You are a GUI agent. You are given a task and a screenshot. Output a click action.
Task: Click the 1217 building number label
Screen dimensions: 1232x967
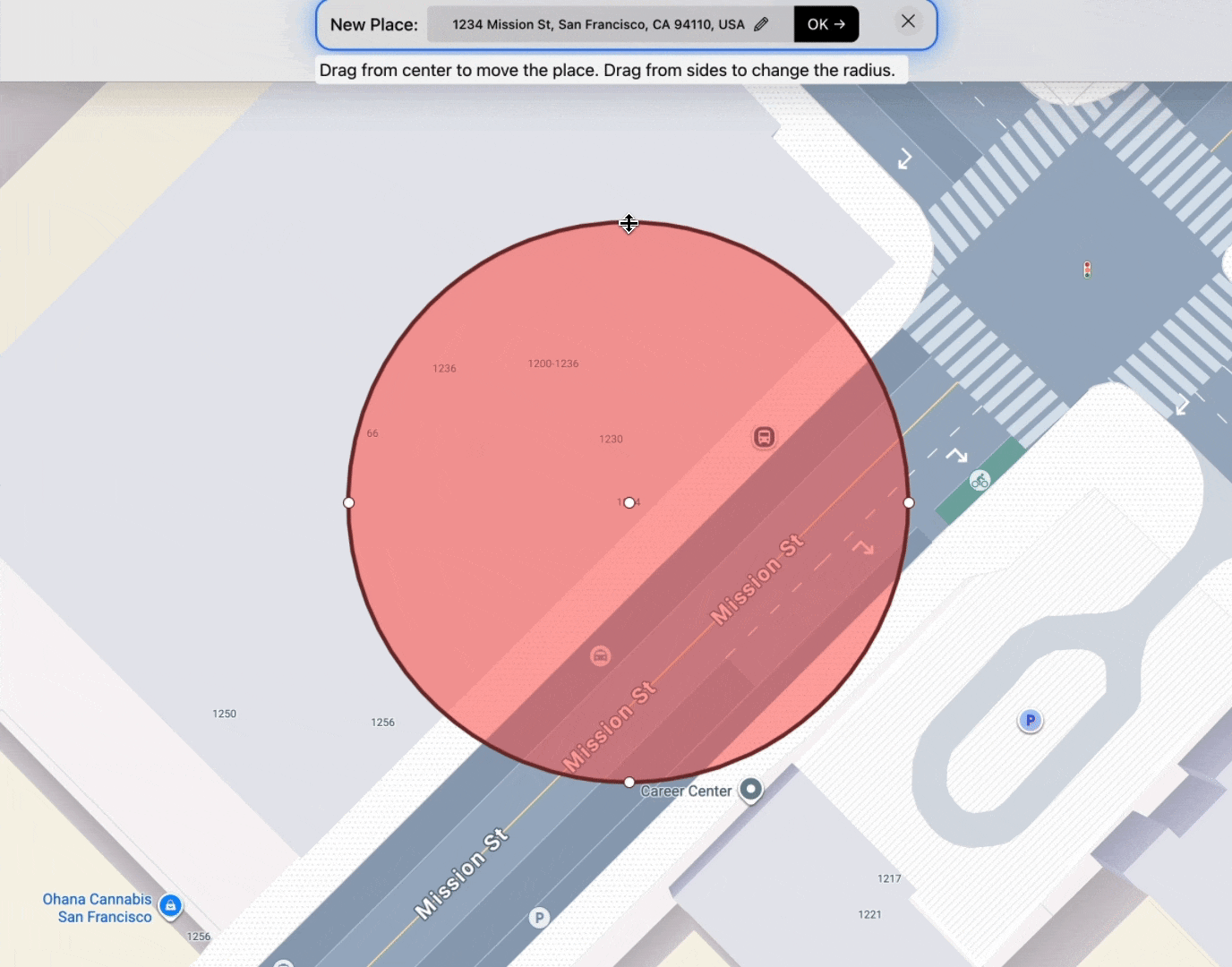click(x=889, y=878)
